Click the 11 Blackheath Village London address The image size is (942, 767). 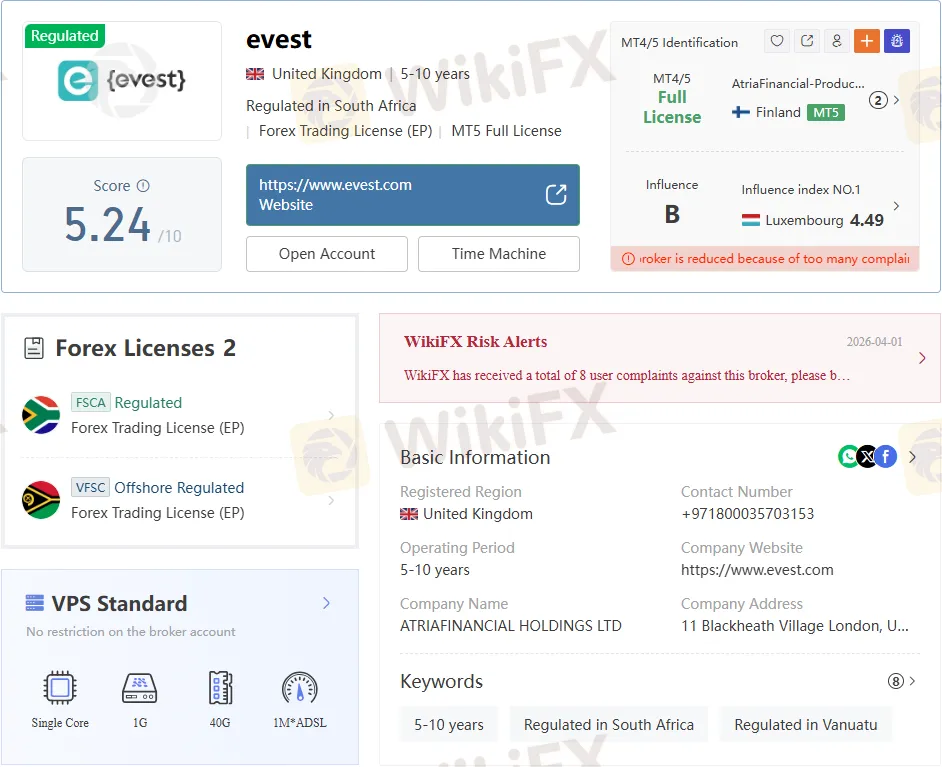pyautogui.click(x=794, y=626)
